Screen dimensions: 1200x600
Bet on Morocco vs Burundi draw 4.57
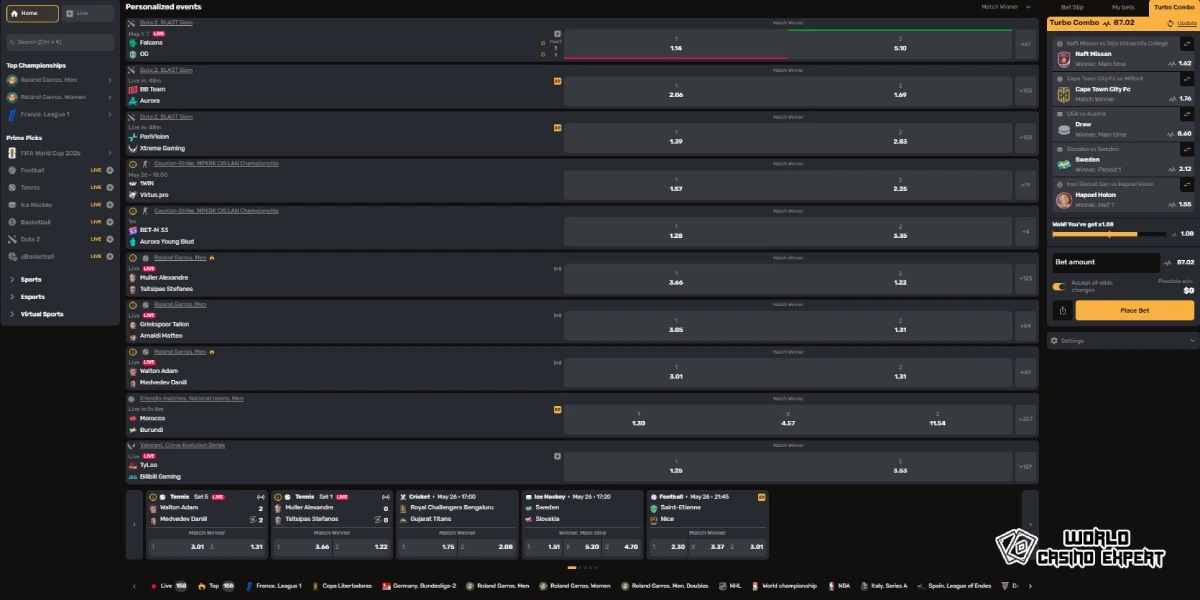tap(788, 418)
